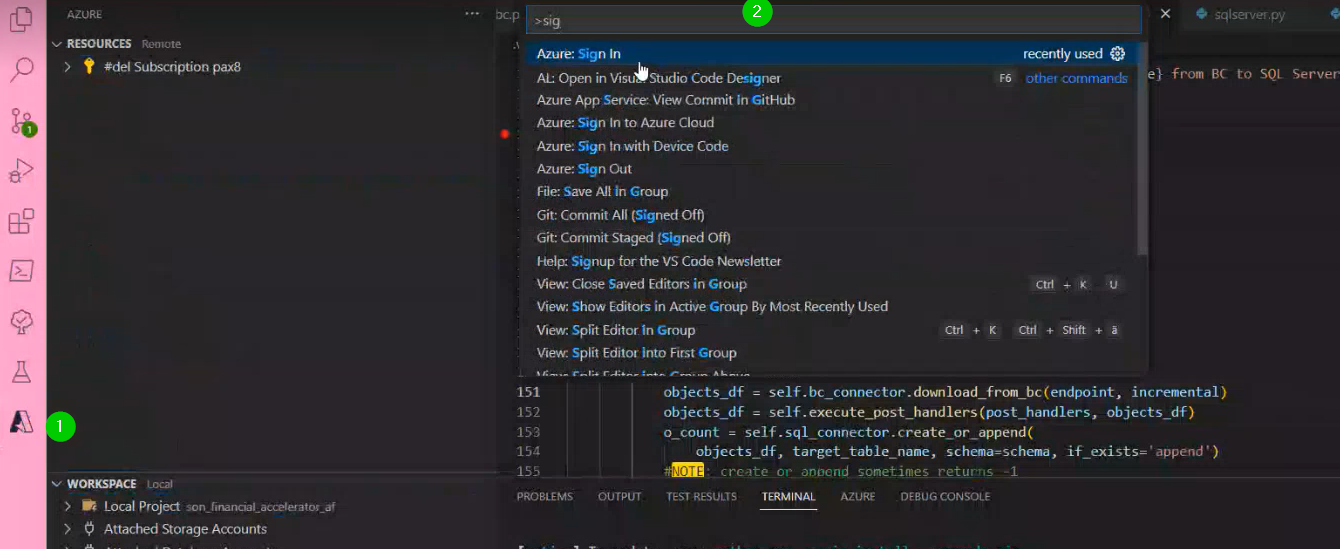Open the Explorer view in activity bar
Image resolution: width=1340 pixels, height=549 pixels.
click(22, 18)
